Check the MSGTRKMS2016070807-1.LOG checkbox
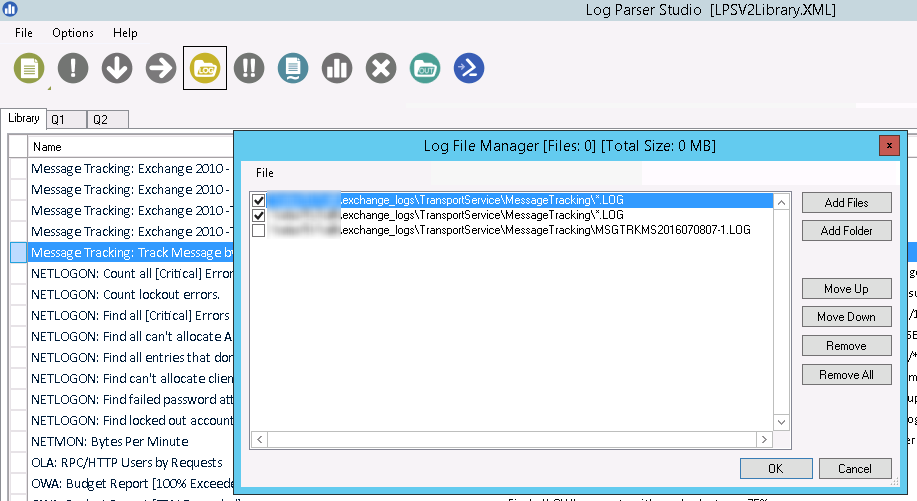917x501 pixels. pos(260,230)
